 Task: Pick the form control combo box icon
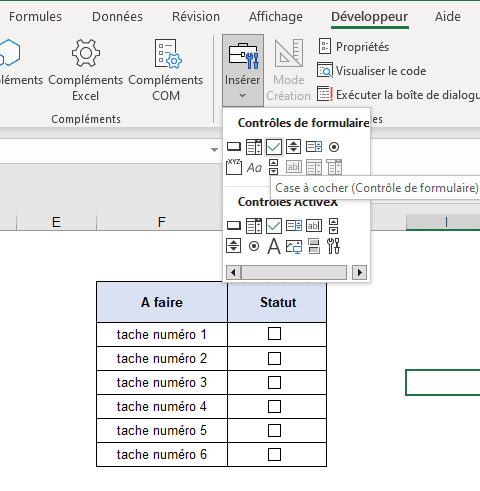point(254,147)
